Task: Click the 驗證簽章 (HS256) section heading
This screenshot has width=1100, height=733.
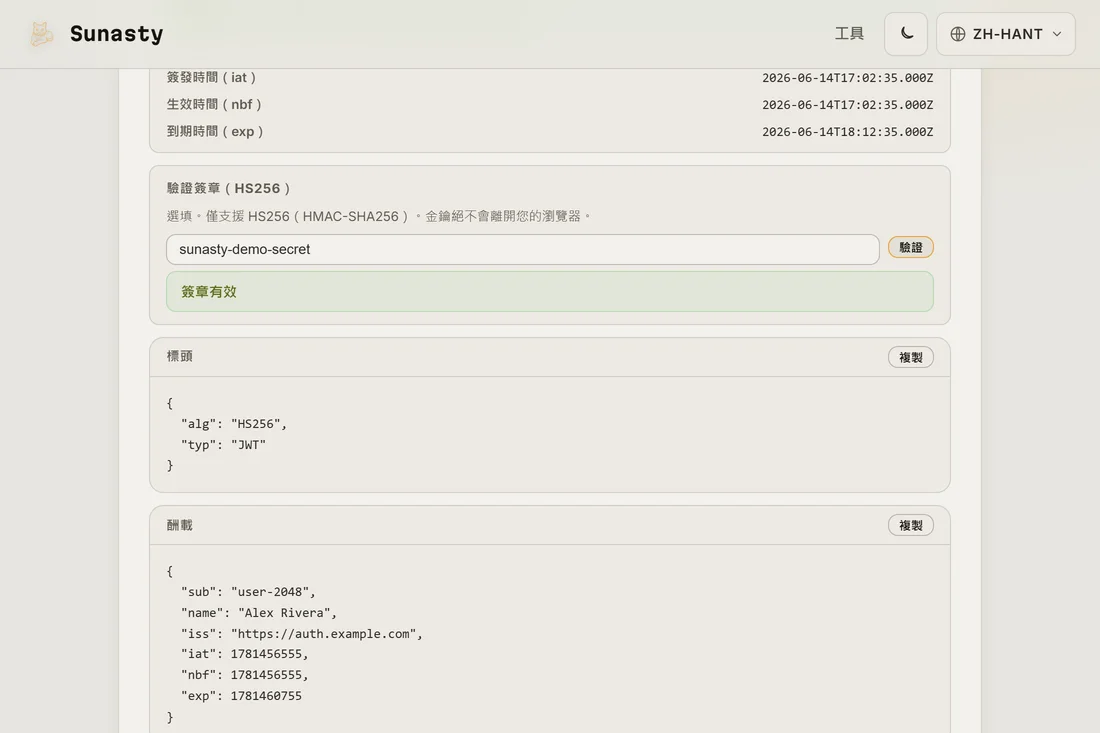Action: 228,188
